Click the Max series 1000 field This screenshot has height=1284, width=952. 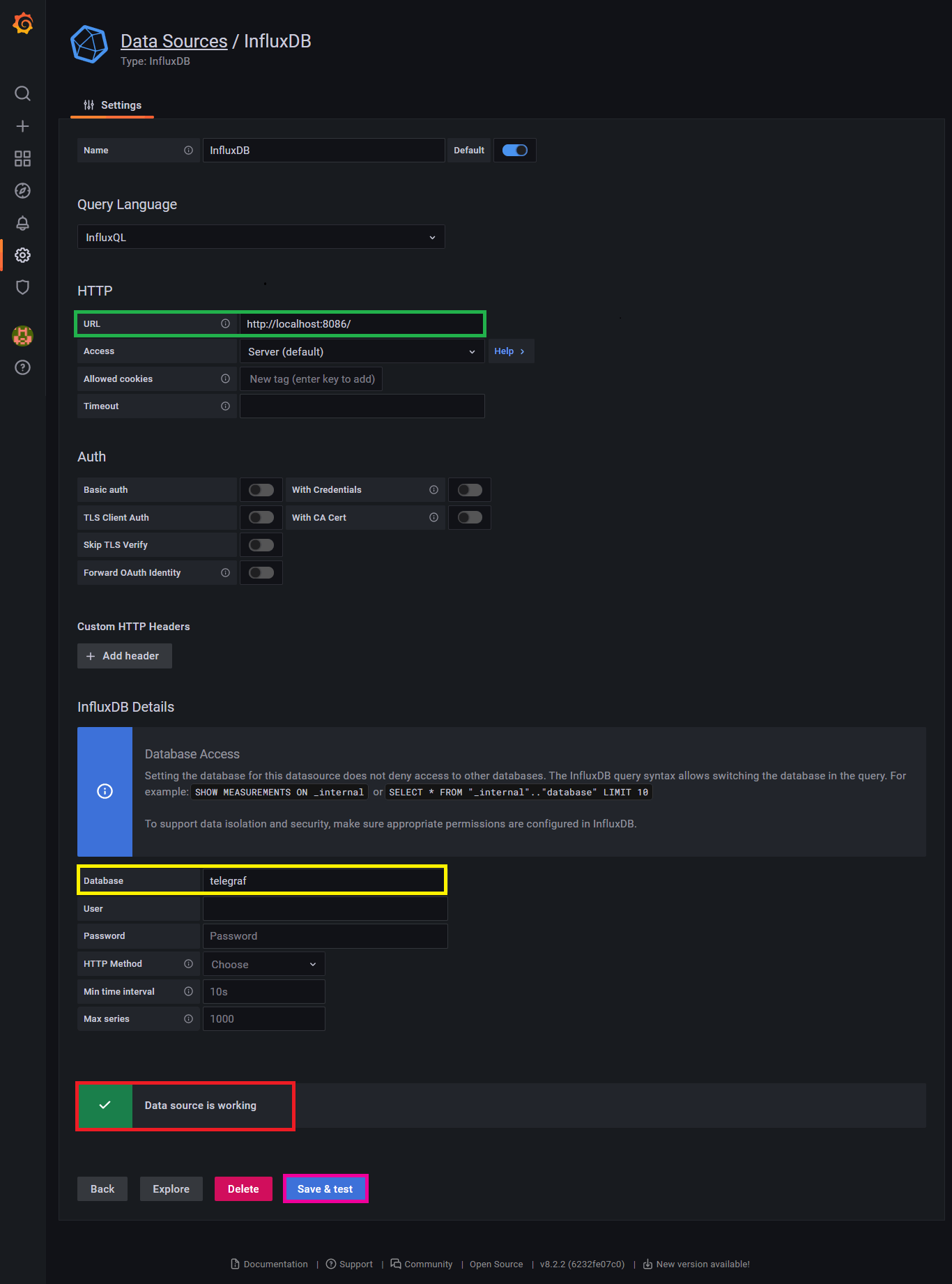pyautogui.click(x=263, y=1019)
